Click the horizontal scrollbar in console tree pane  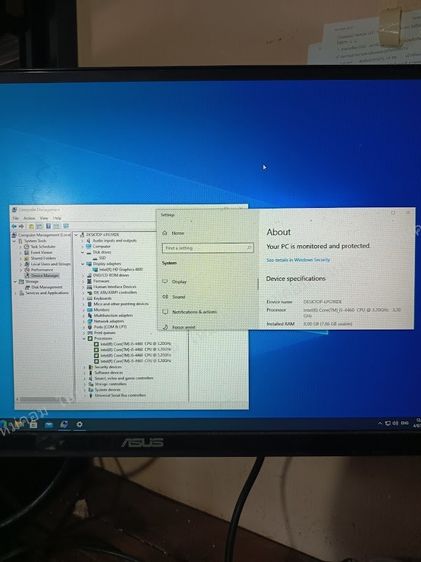(x=43, y=399)
